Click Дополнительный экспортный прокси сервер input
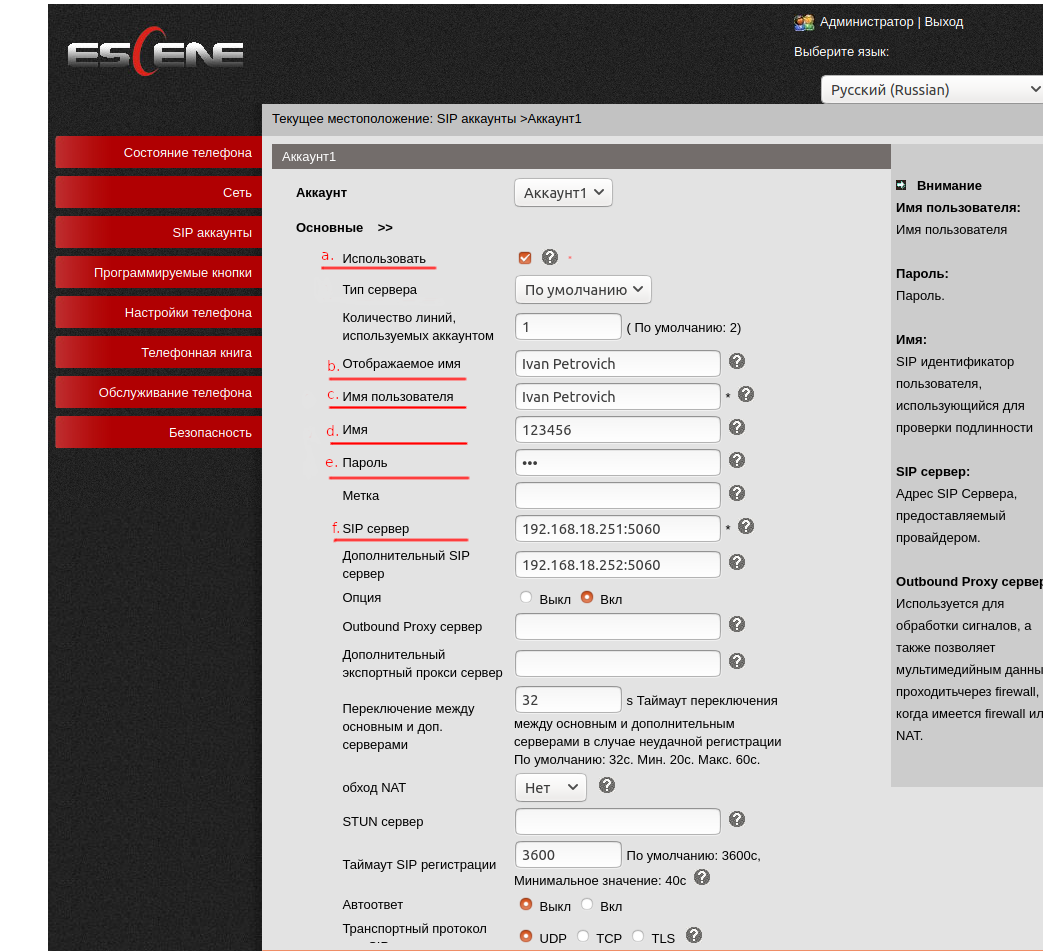 point(617,664)
